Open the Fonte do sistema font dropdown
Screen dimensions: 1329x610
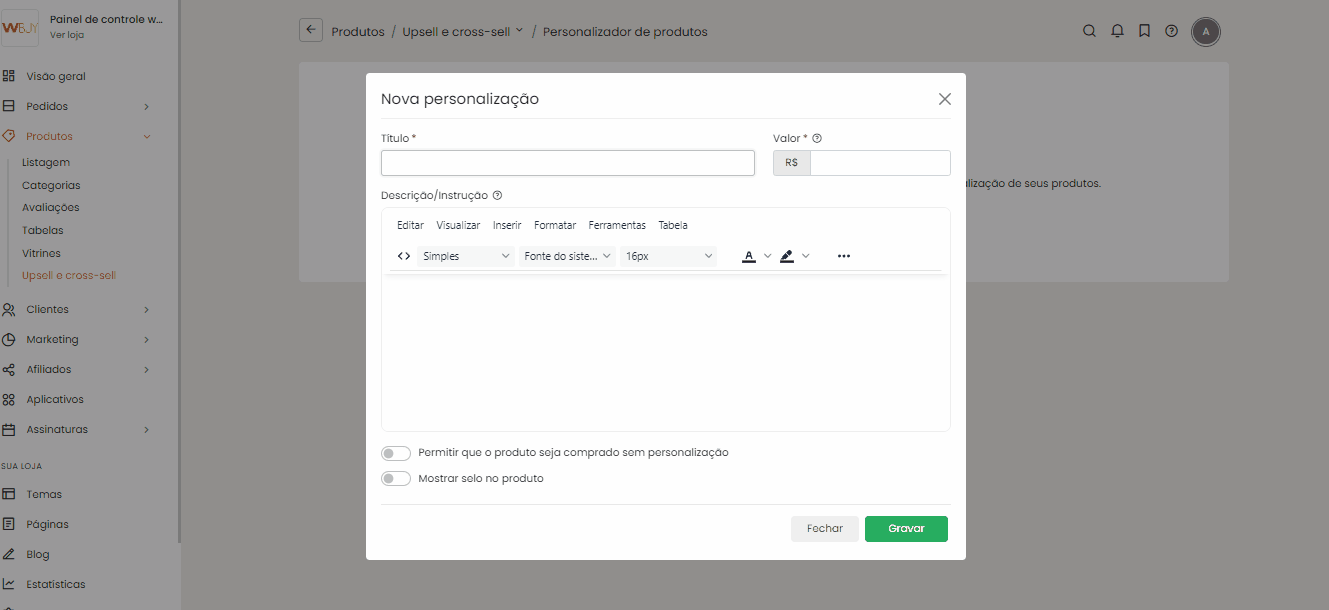[567, 256]
